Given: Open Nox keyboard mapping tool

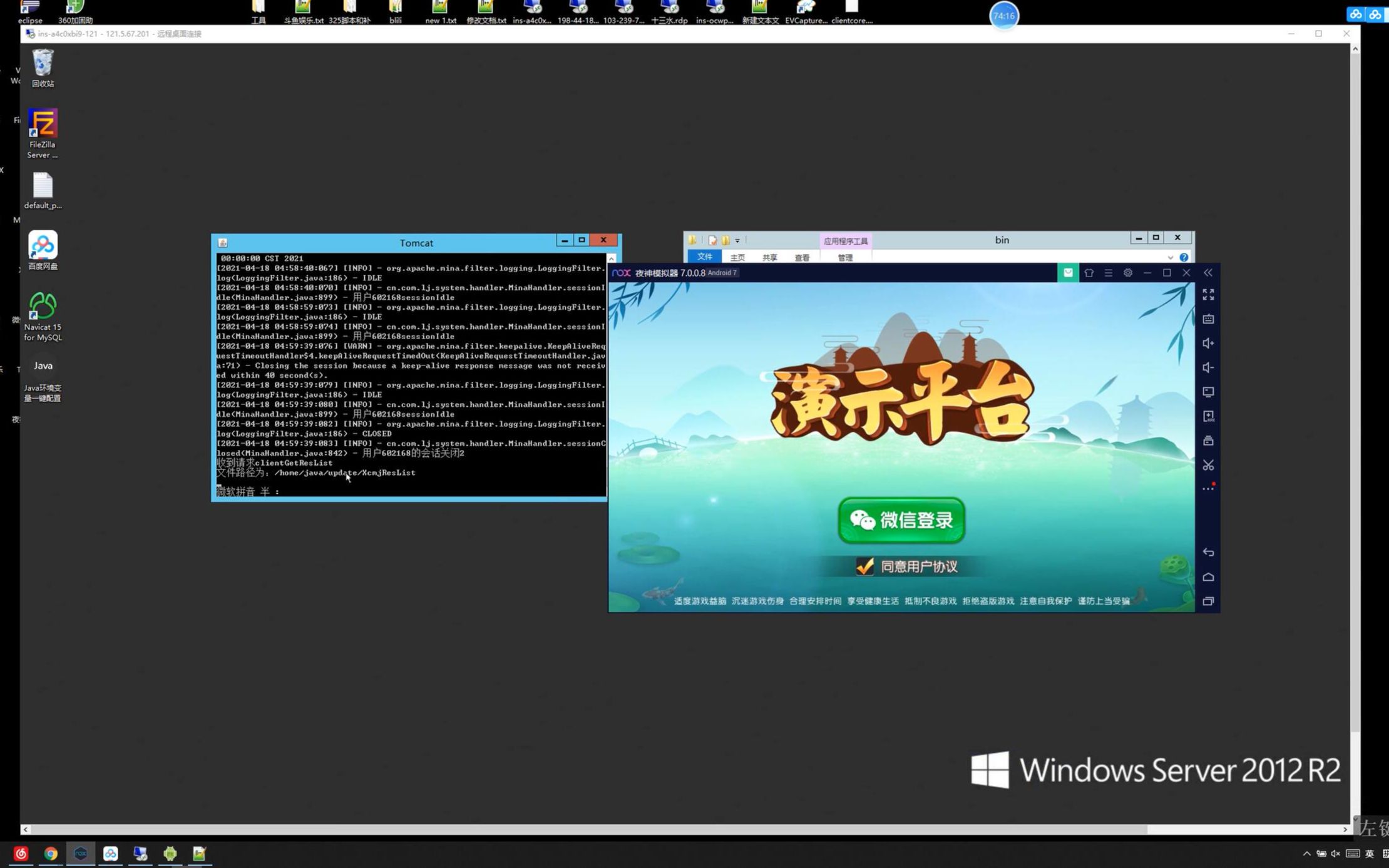Looking at the screenshot, I should coord(1208,319).
